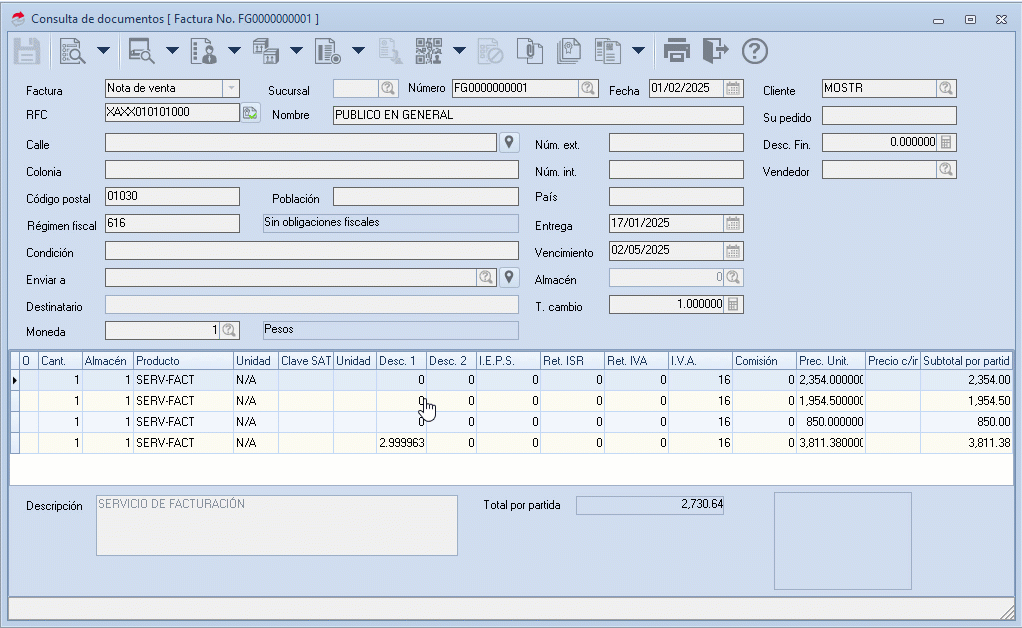This screenshot has width=1022, height=628.
Task: Click the Clave SAT column header
Action: (x=306, y=360)
